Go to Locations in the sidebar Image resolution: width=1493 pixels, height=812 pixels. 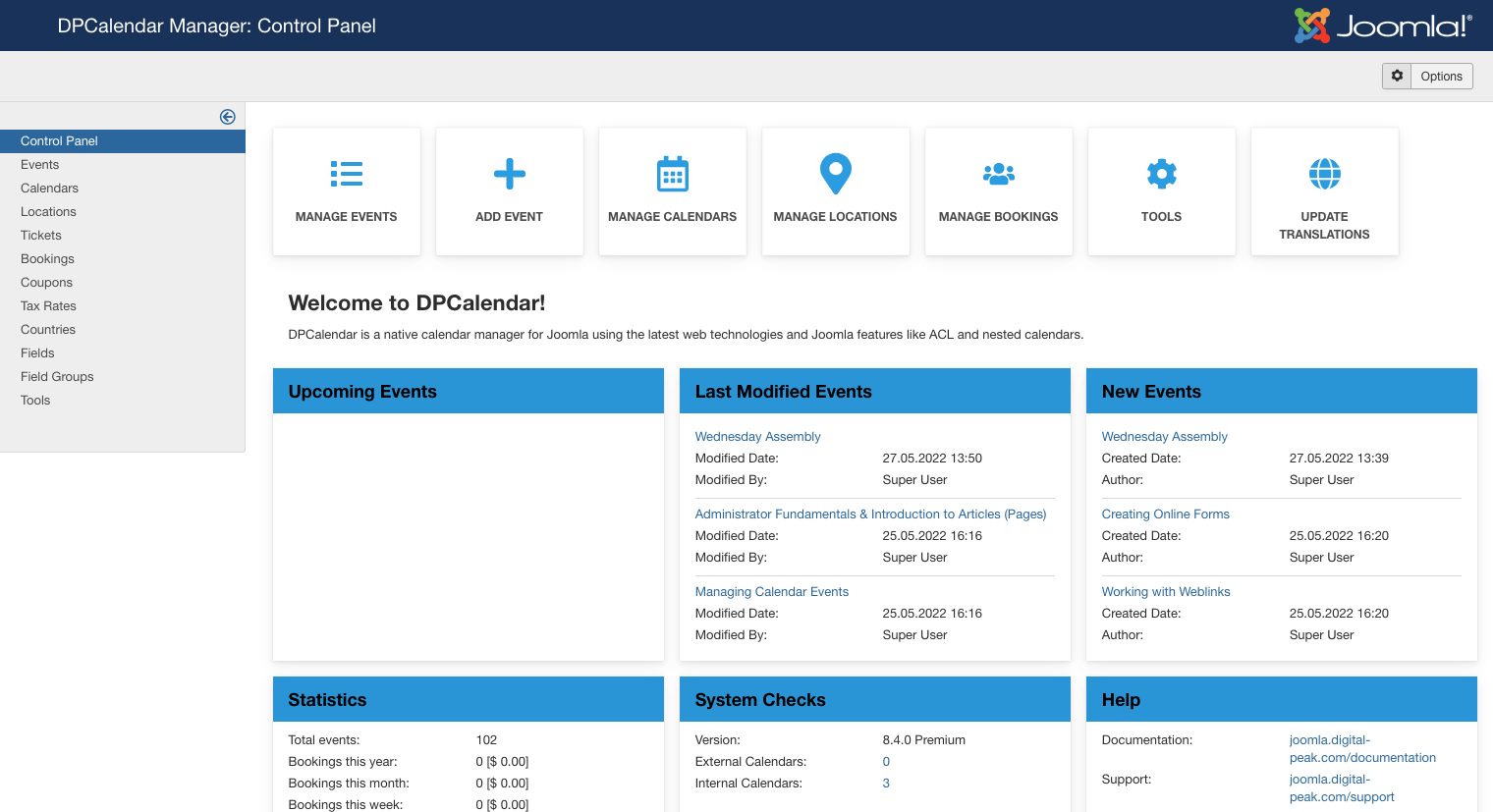pos(123,212)
